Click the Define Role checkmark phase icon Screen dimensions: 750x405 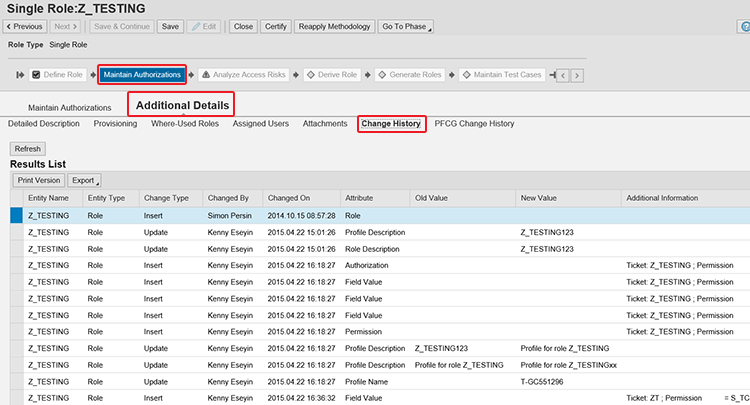tap(36, 74)
